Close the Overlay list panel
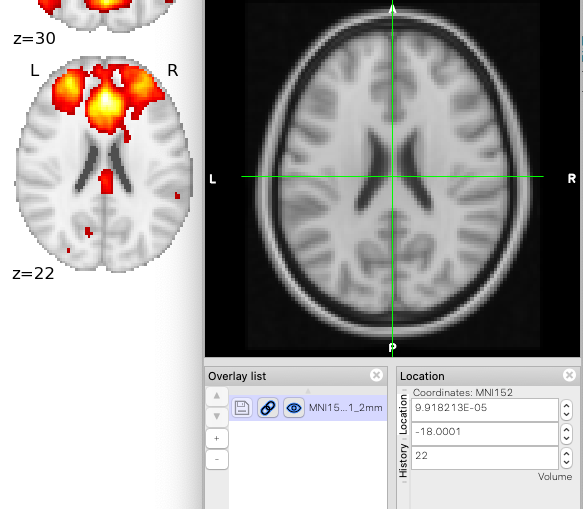The image size is (583, 509). [x=376, y=375]
